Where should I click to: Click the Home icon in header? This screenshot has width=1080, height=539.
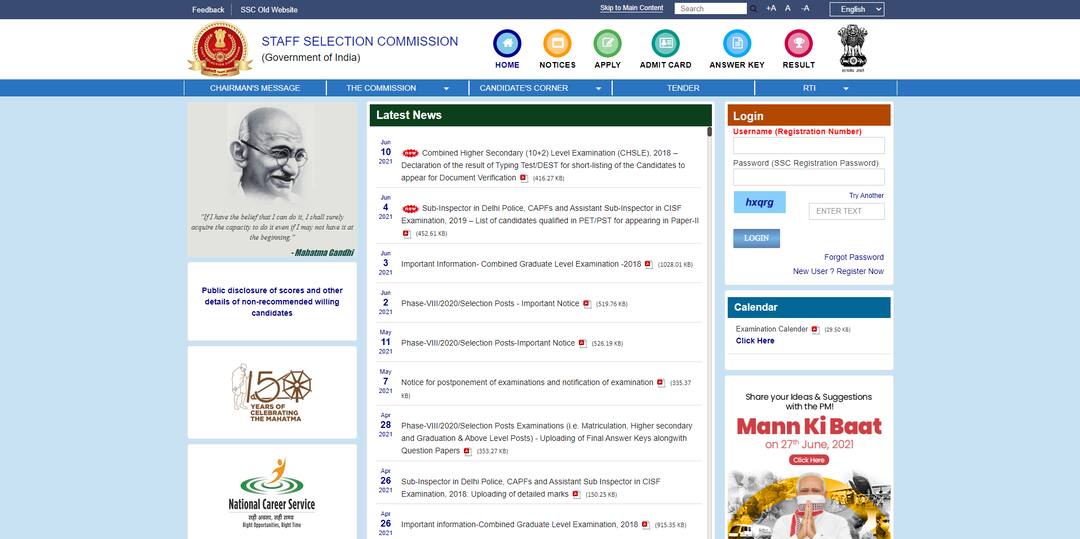pyautogui.click(x=507, y=44)
